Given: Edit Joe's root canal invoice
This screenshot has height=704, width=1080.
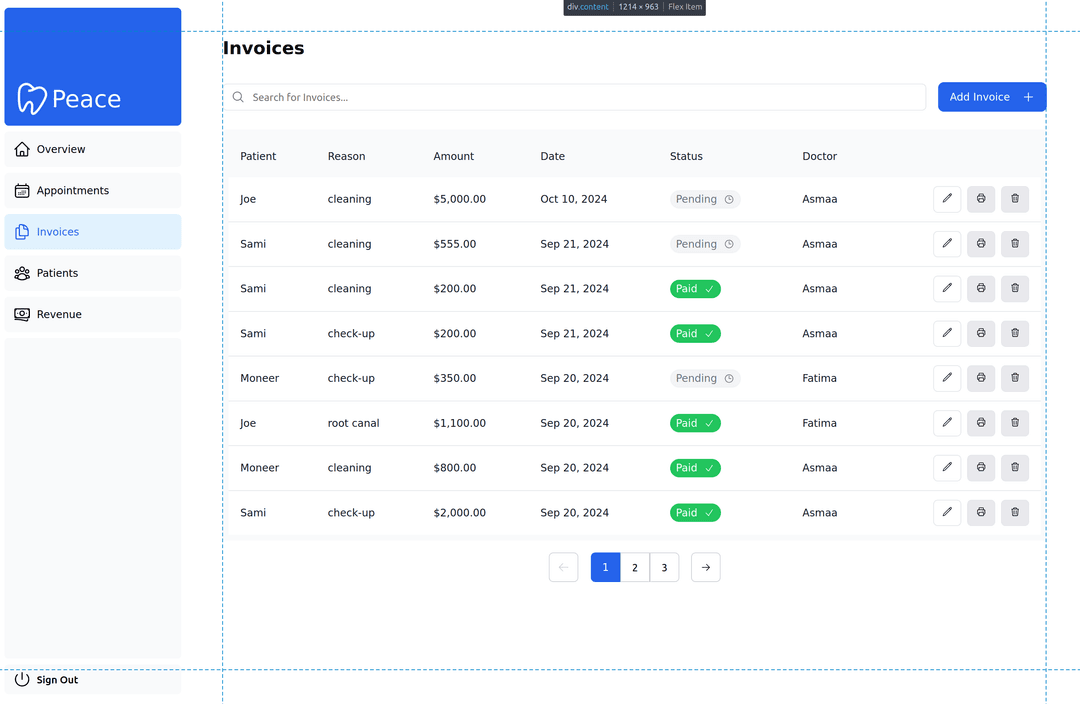Looking at the screenshot, I should [x=946, y=423].
